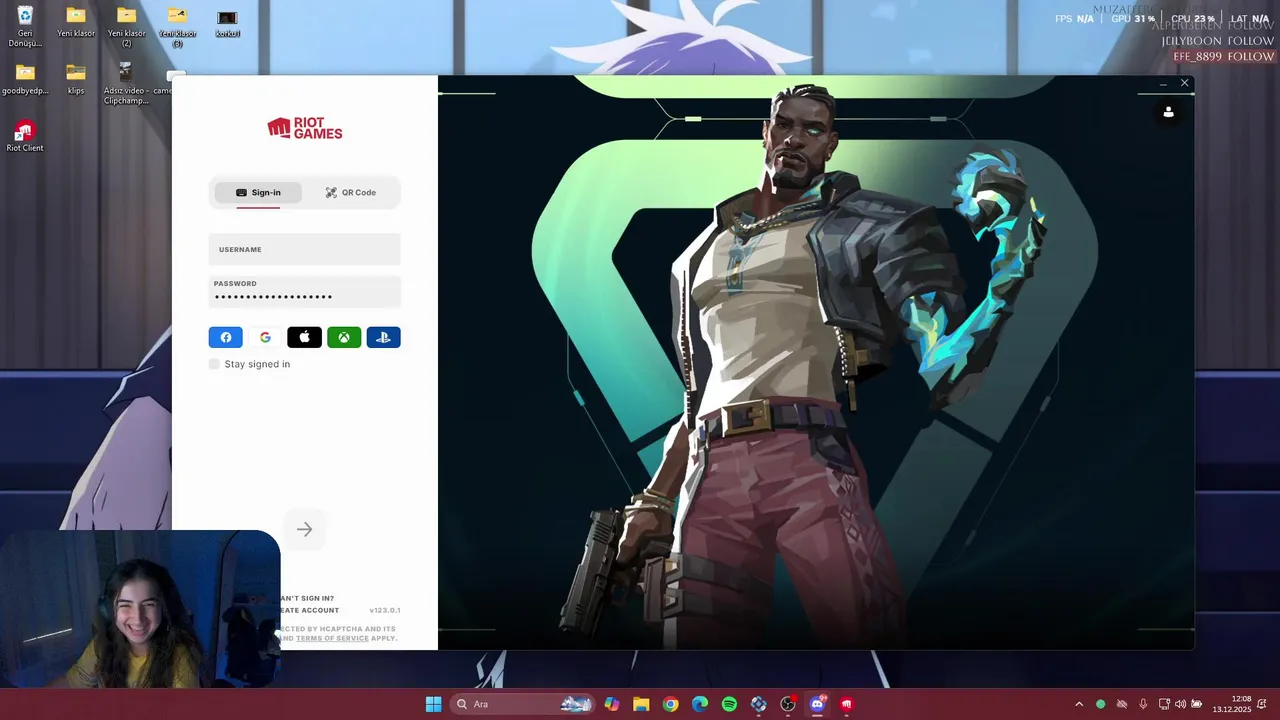Open the clock showing 12:08 13.12.2025
Image resolution: width=1280 pixels, height=720 pixels.
[1232, 704]
